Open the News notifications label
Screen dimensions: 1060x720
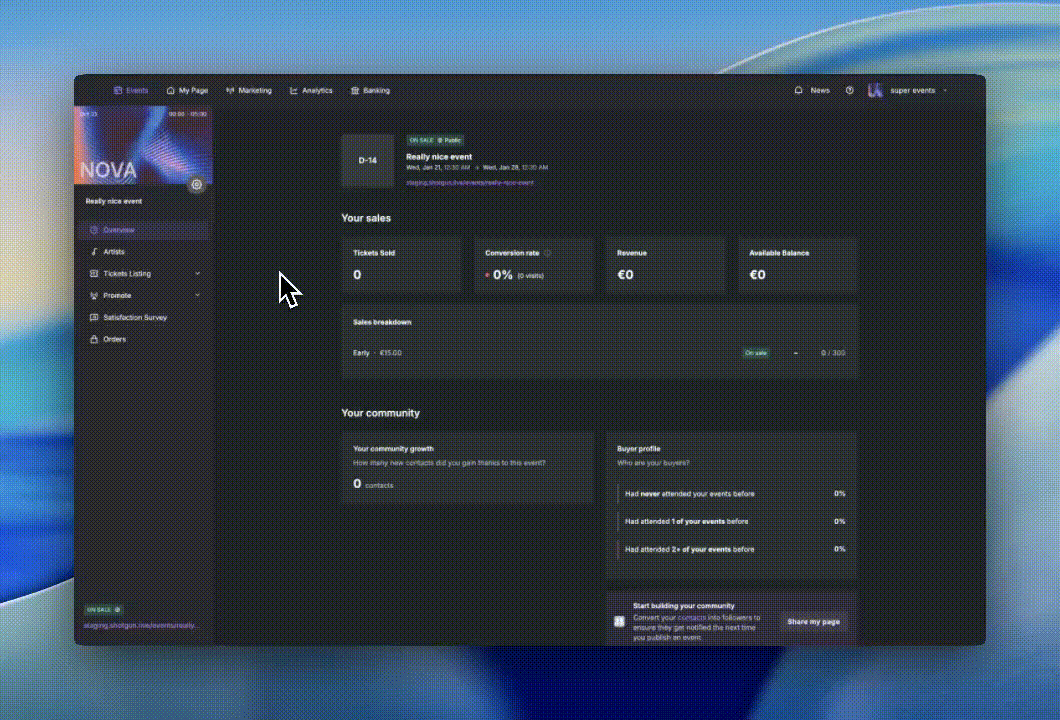coord(820,91)
